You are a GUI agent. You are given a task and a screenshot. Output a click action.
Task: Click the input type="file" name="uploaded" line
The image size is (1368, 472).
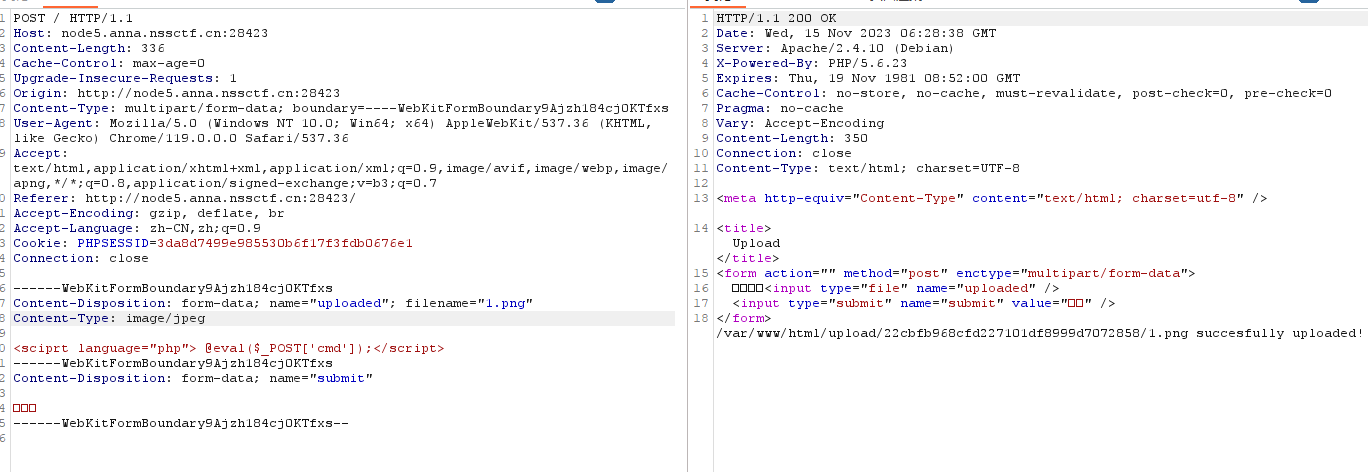(x=896, y=288)
